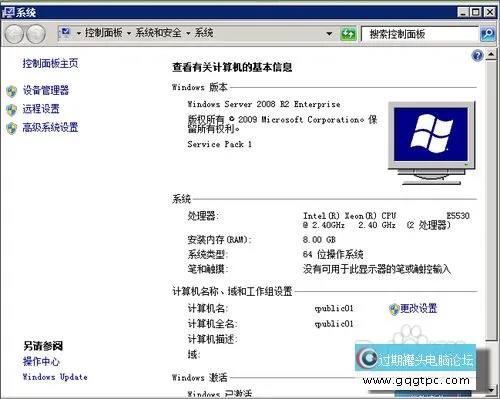This screenshot has height=399, width=500.
Task: Click Service Pack 1 text
Action: click(x=219, y=144)
